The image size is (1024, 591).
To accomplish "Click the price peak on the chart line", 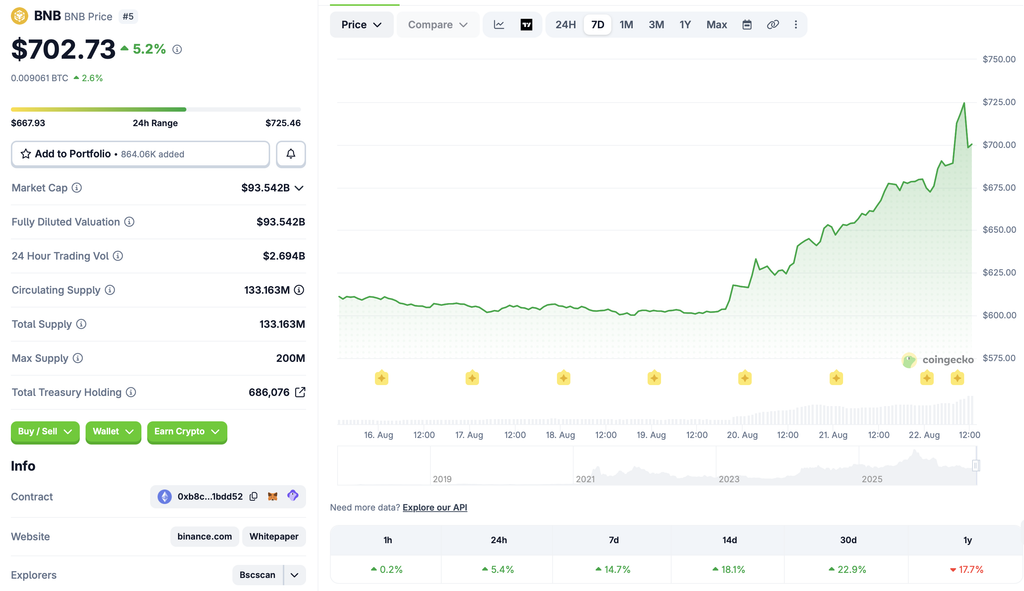I will click(964, 103).
